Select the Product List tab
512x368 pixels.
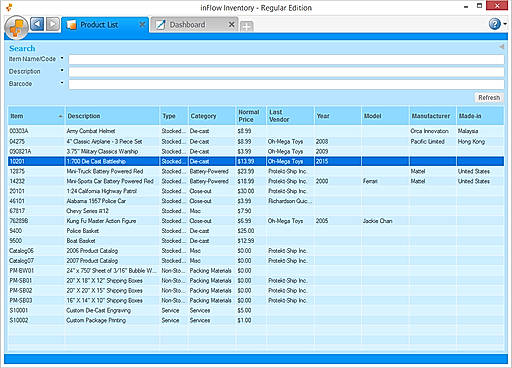click(x=105, y=25)
